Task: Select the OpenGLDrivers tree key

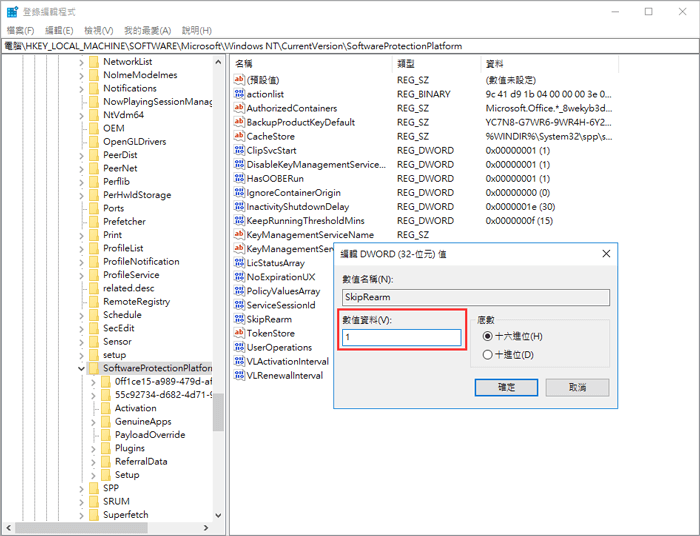Action: click(x=135, y=141)
